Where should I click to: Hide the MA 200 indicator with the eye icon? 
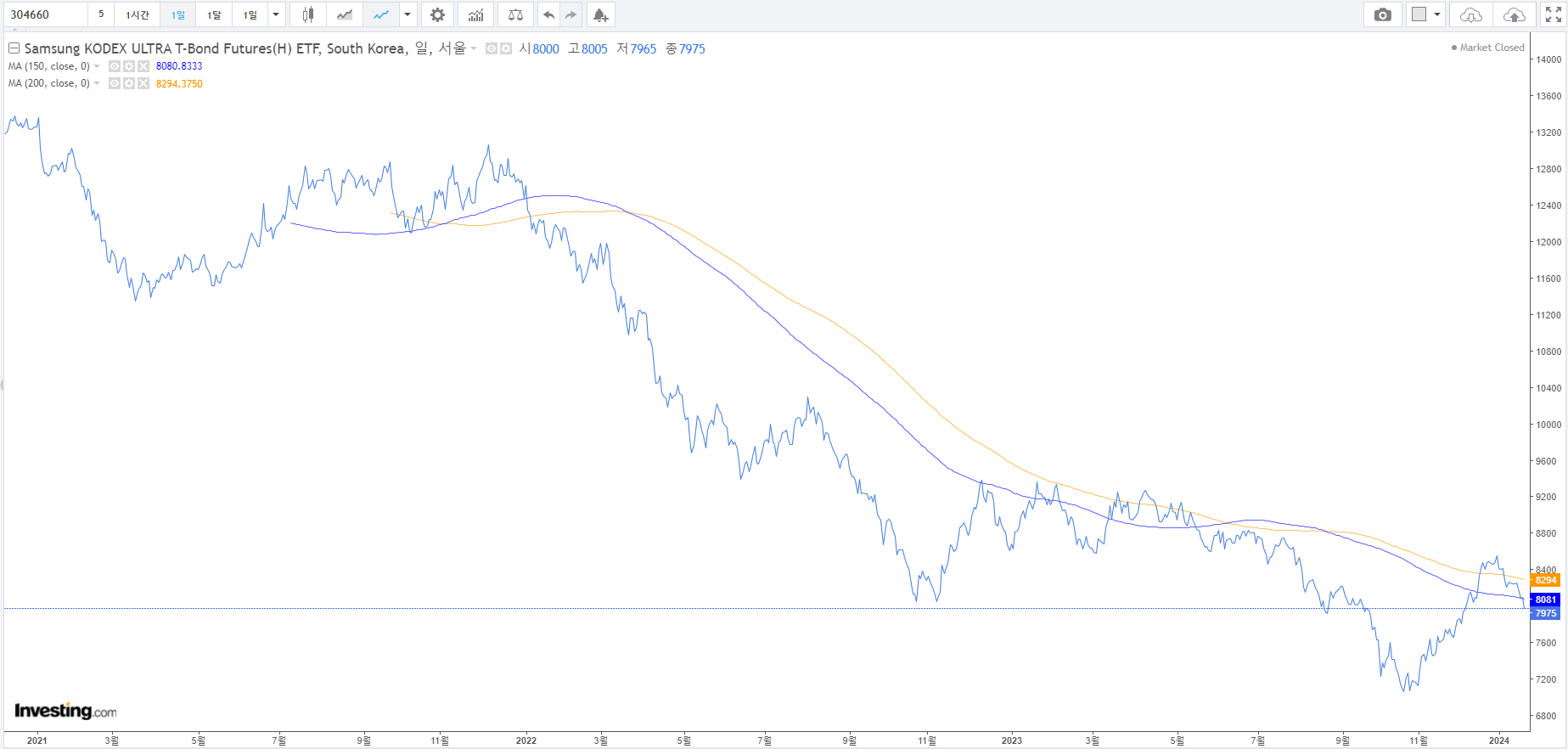(x=115, y=83)
